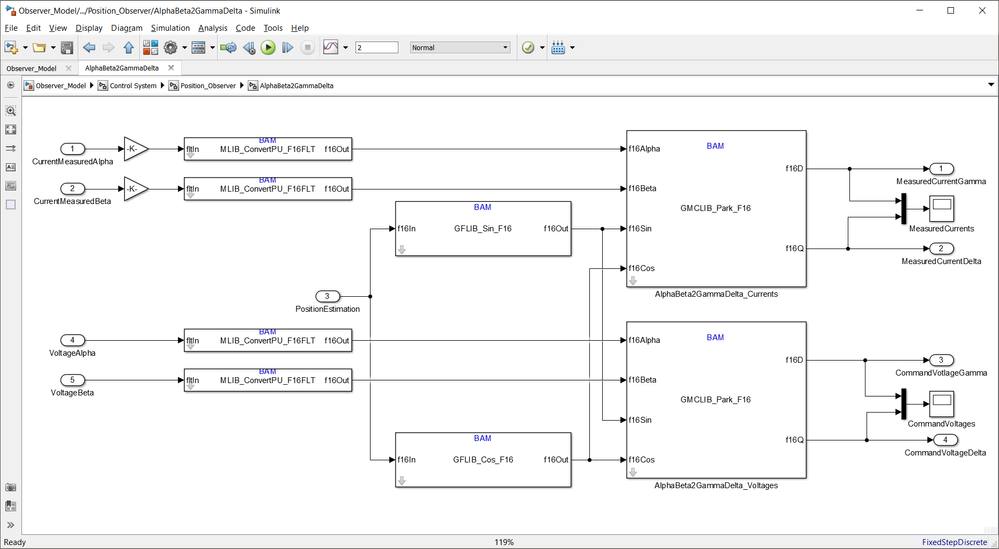
Task: Click Position_Observer in the breadcrumb
Action: pyautogui.click(x=208, y=85)
